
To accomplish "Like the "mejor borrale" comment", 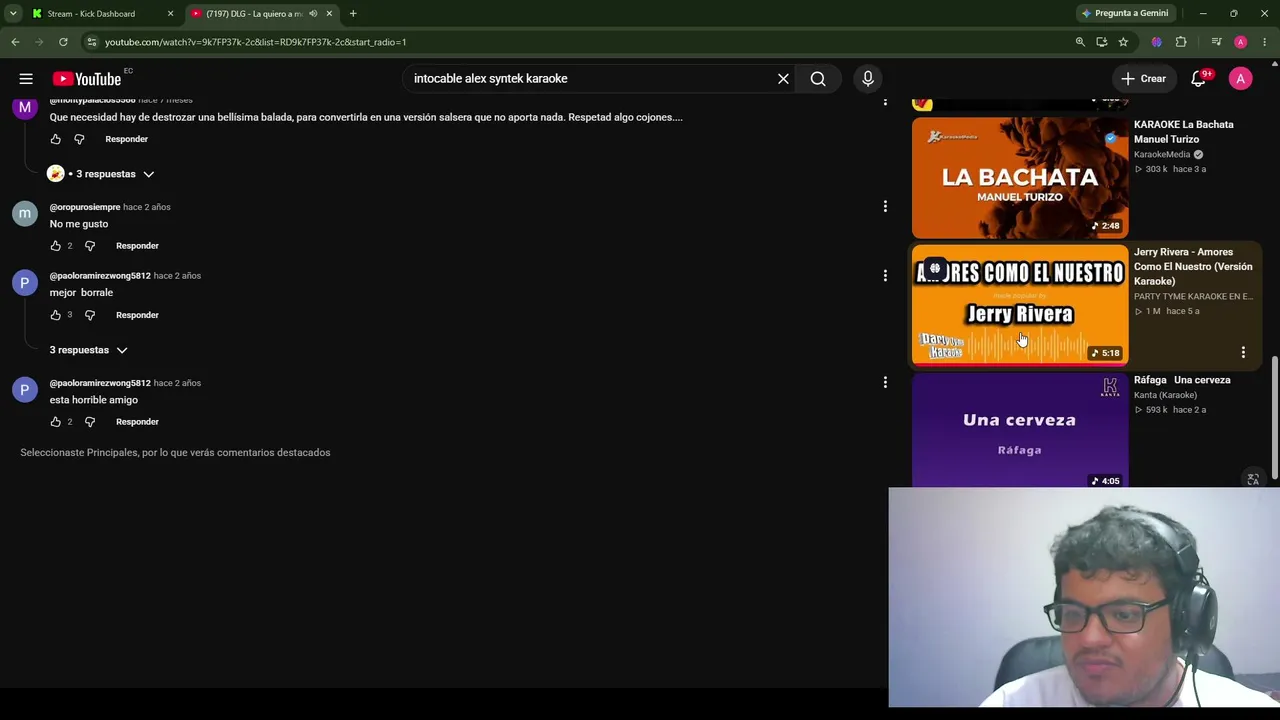I will click(56, 315).
